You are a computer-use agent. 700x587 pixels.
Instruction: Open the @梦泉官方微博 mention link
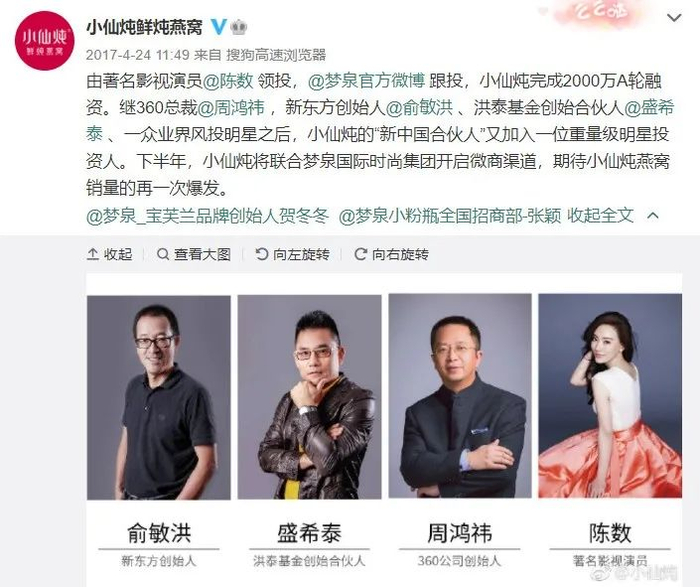tap(366, 81)
